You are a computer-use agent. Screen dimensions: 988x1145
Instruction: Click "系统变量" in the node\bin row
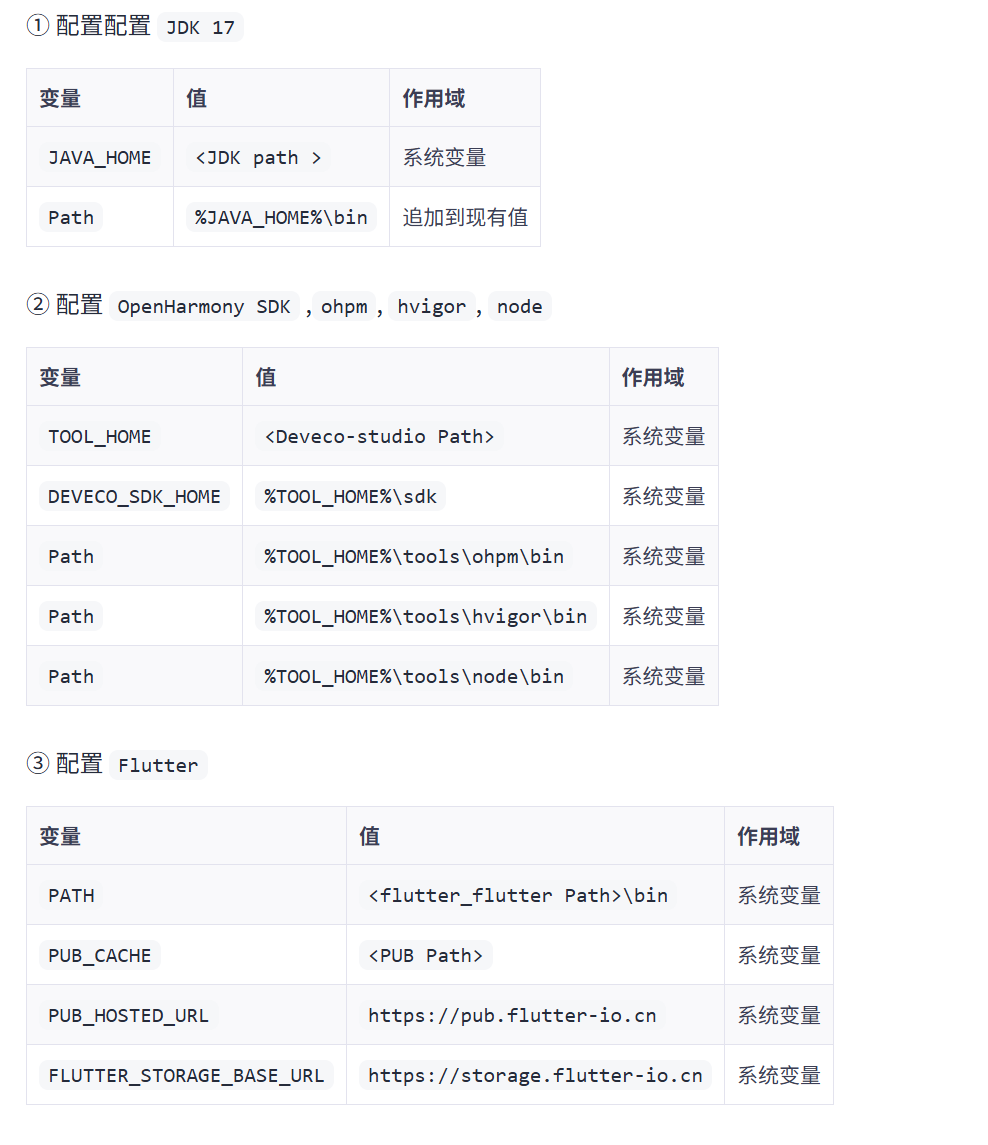663,676
